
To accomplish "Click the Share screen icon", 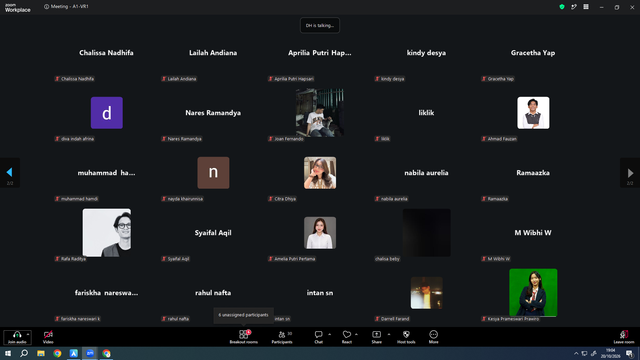I will click(376, 334).
